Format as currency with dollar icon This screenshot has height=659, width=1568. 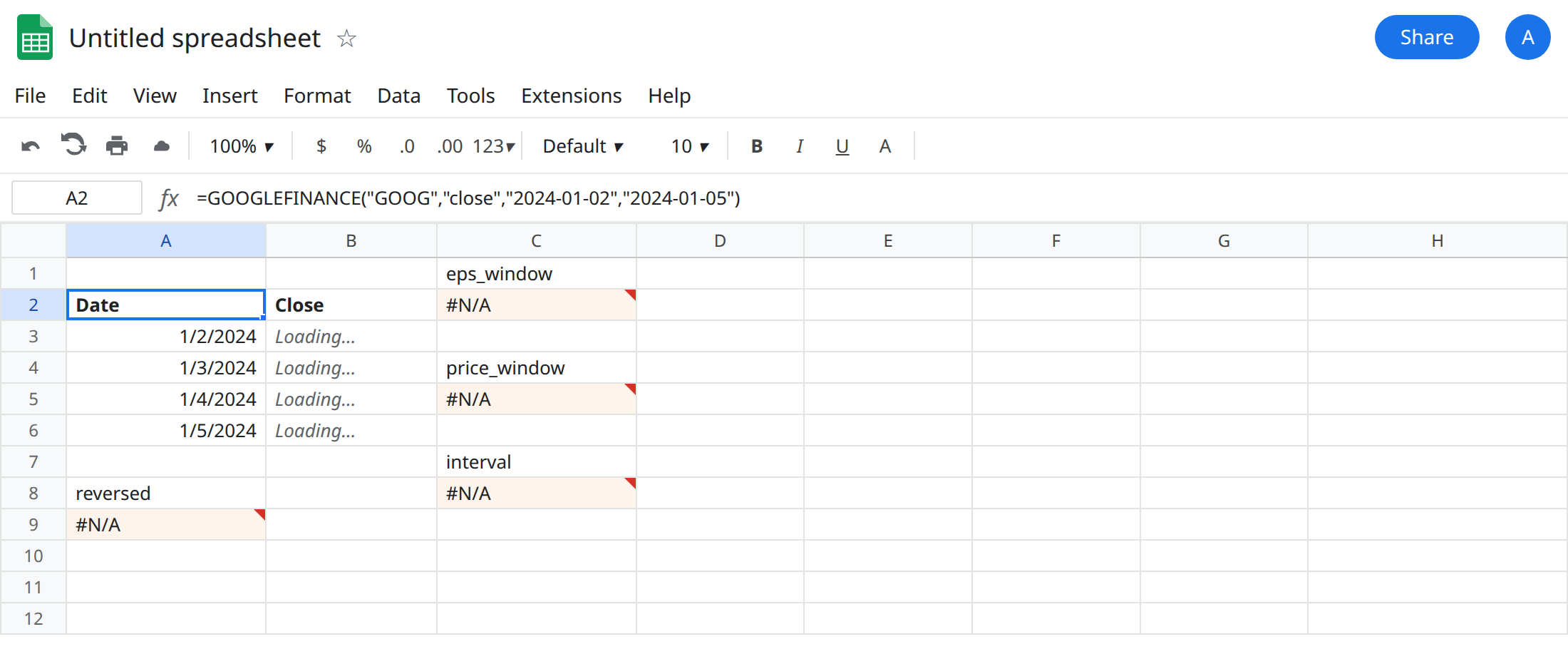coord(321,146)
